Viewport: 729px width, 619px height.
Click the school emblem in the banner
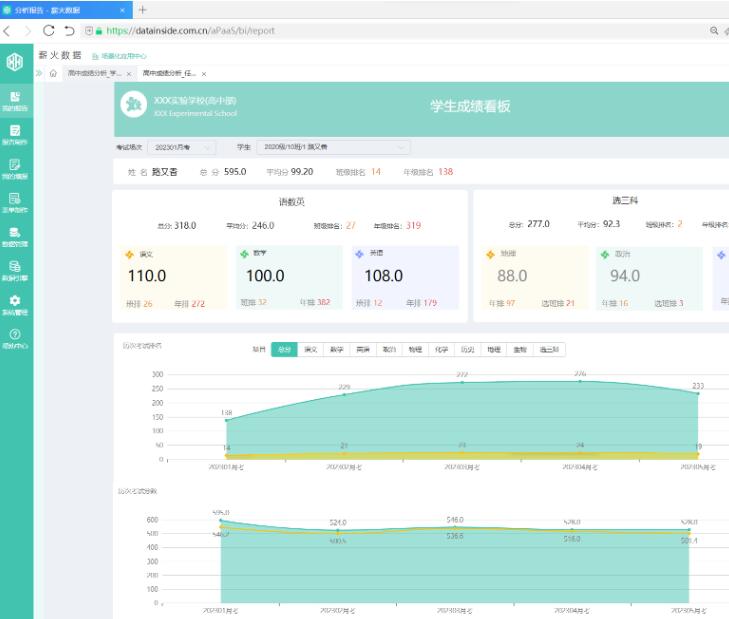tap(134, 104)
